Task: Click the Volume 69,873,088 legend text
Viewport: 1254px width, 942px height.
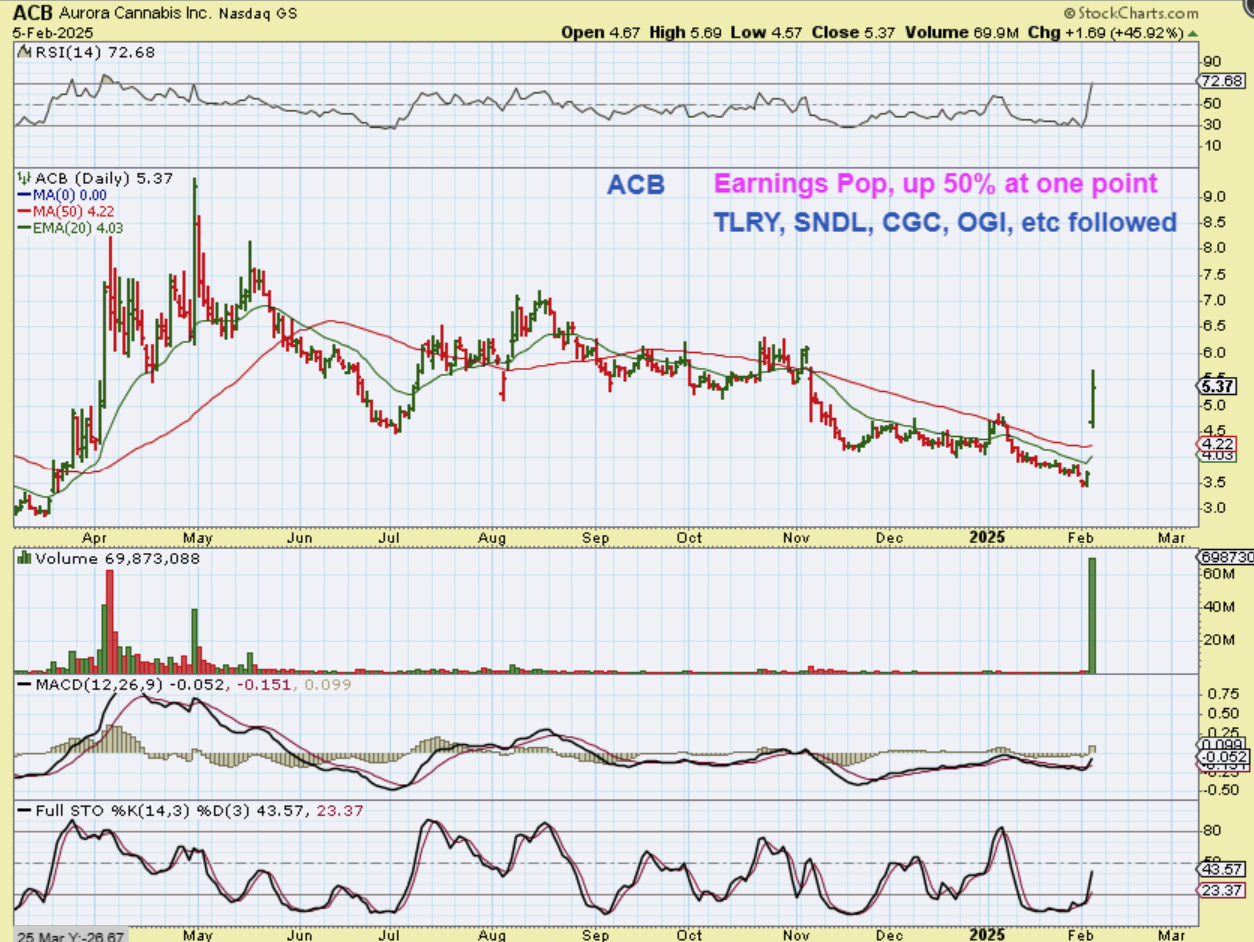Action: (117, 559)
